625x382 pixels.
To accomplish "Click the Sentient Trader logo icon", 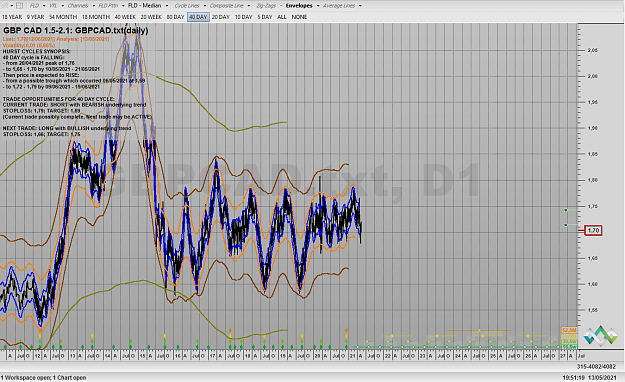I will (x=600, y=335).
